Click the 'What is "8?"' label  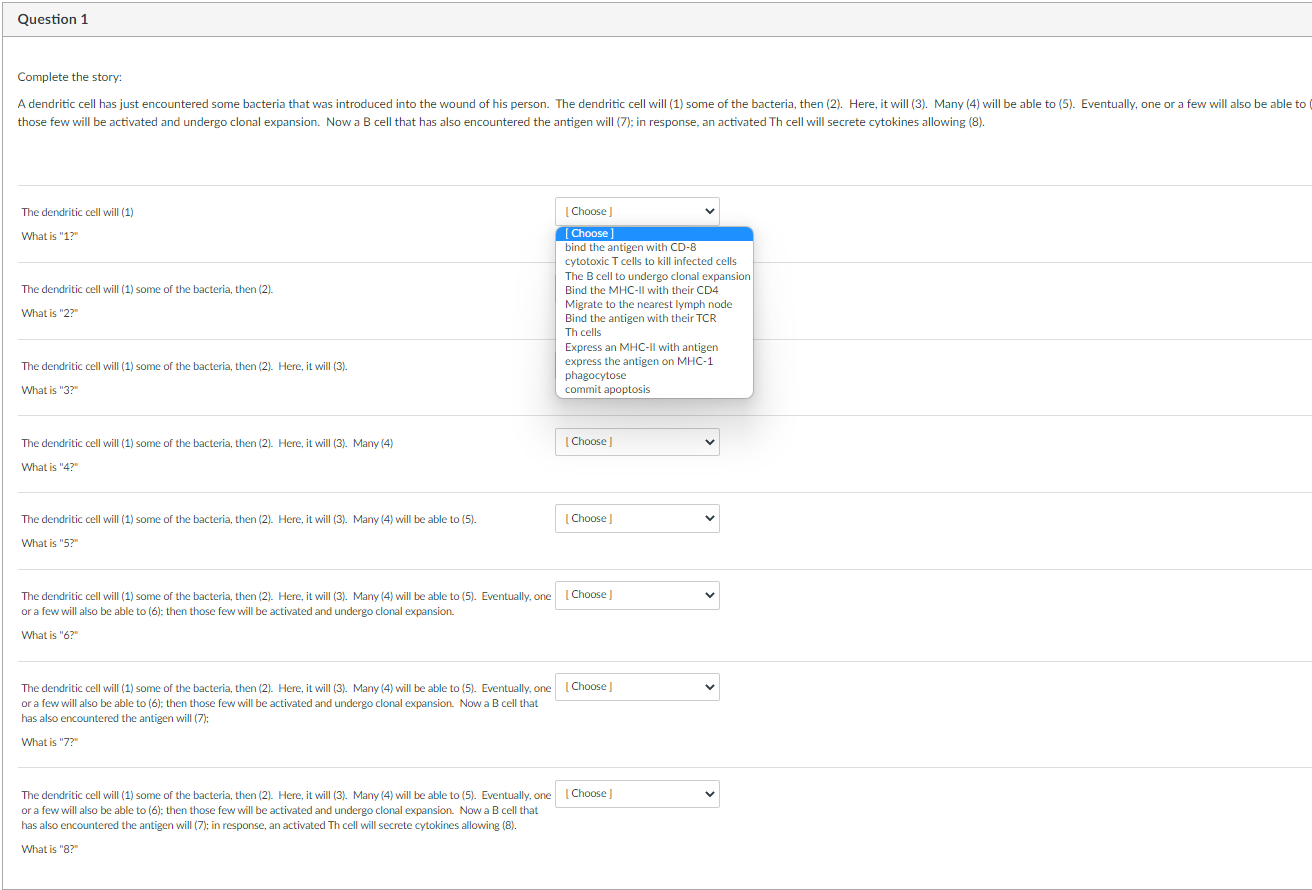[x=50, y=849]
